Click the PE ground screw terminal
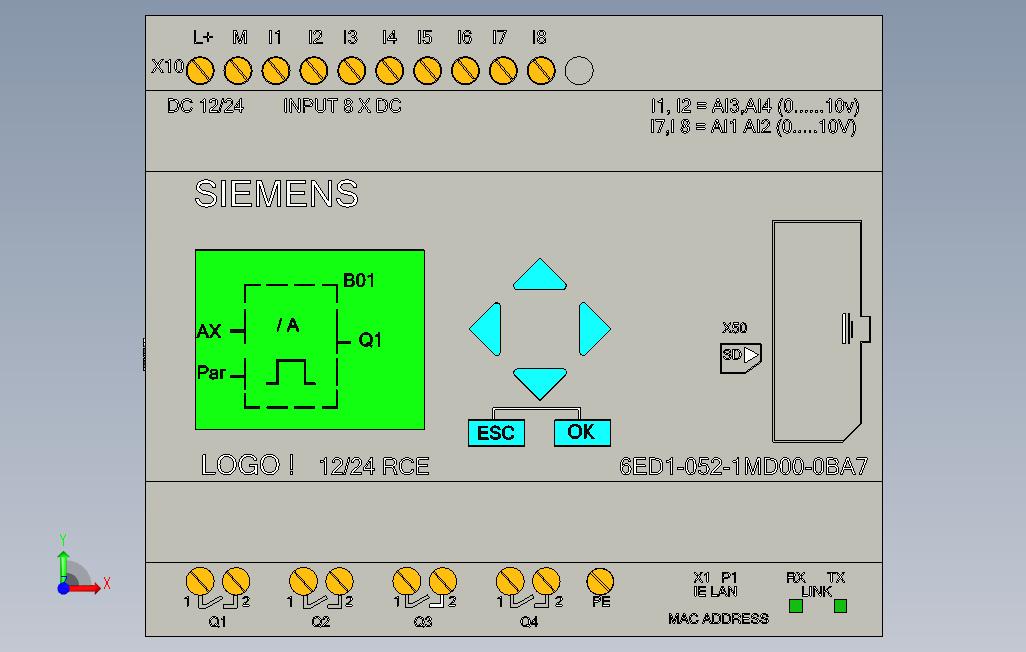This screenshot has width=1026, height=652. click(600, 581)
